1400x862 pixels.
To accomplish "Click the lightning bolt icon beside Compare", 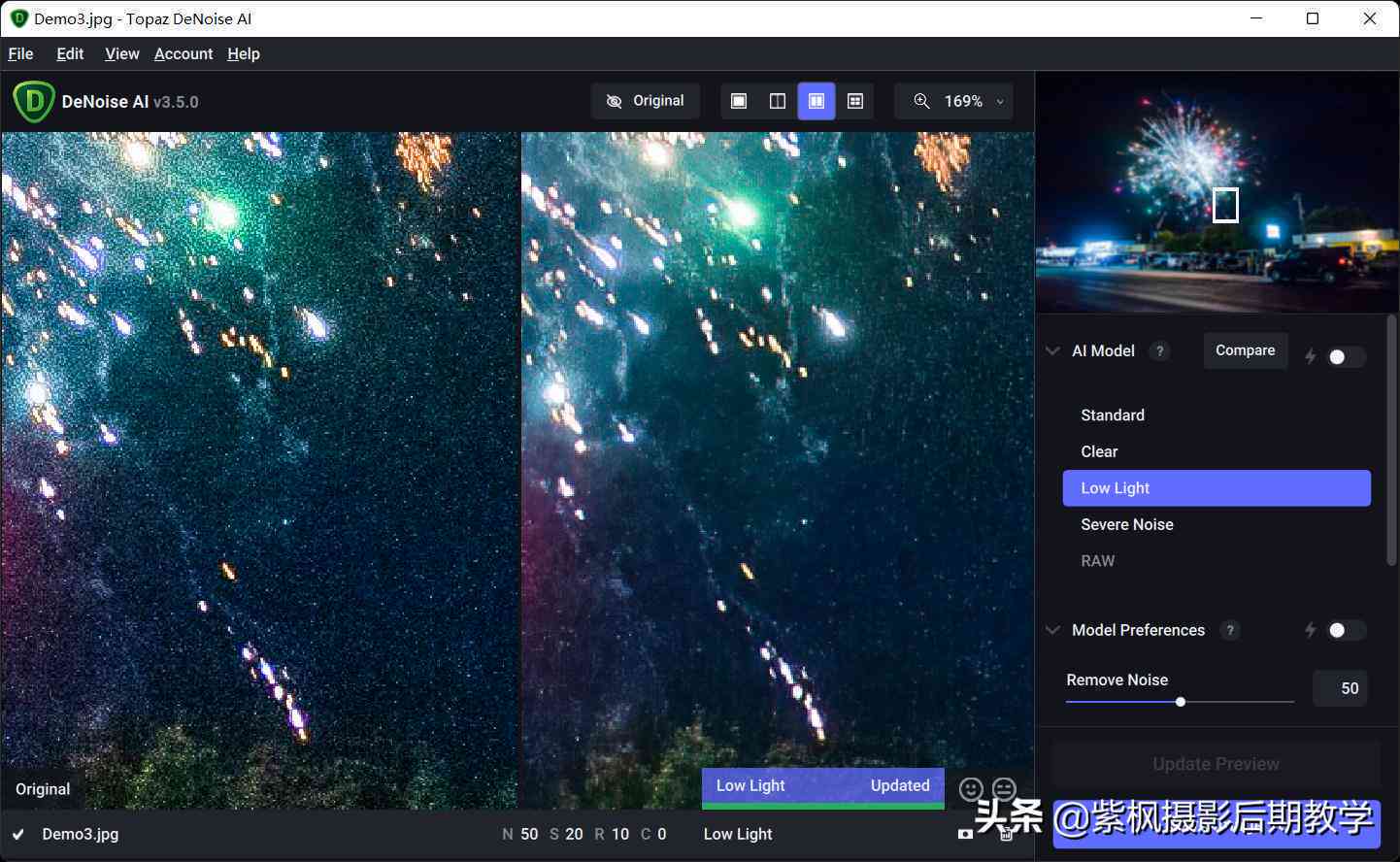I will 1310,356.
